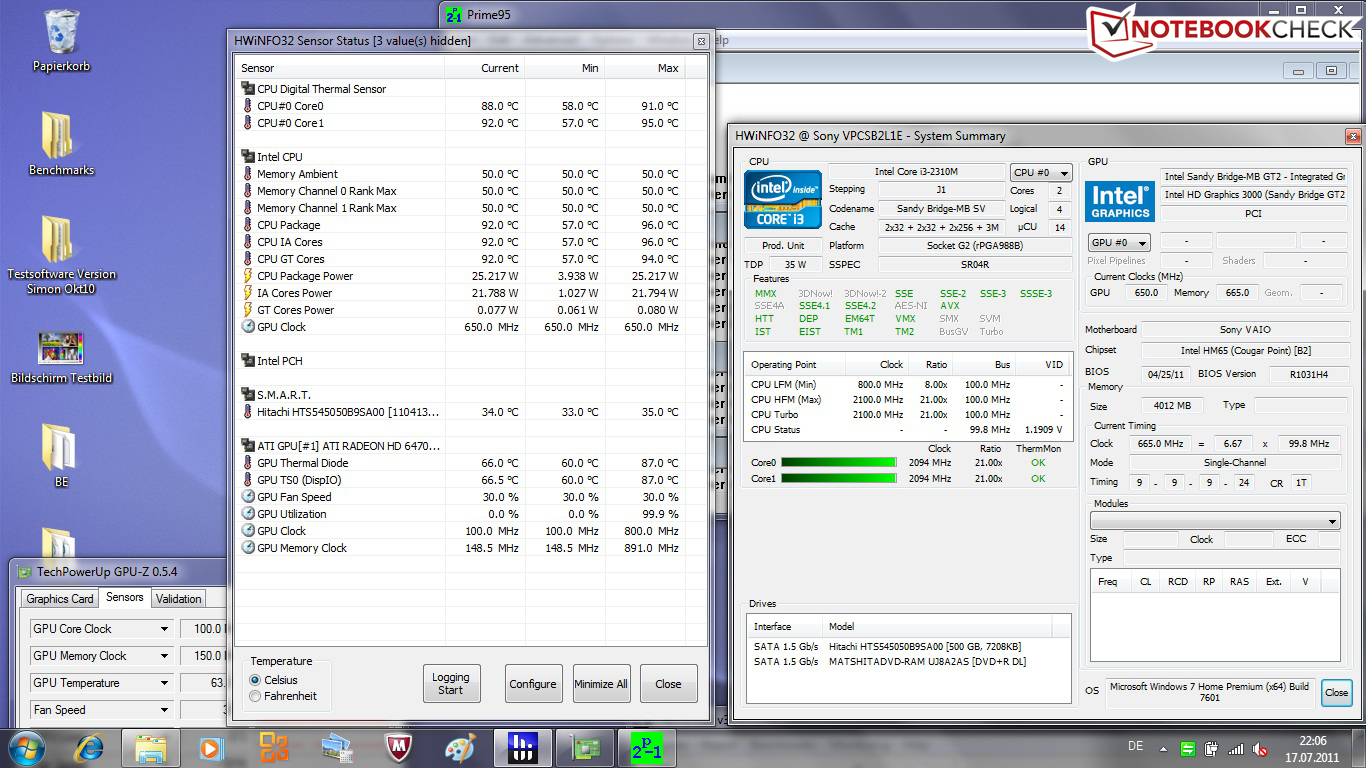Open the photo gallery taskbar icon
Viewport: 1366px width, 768px height.
336,748
